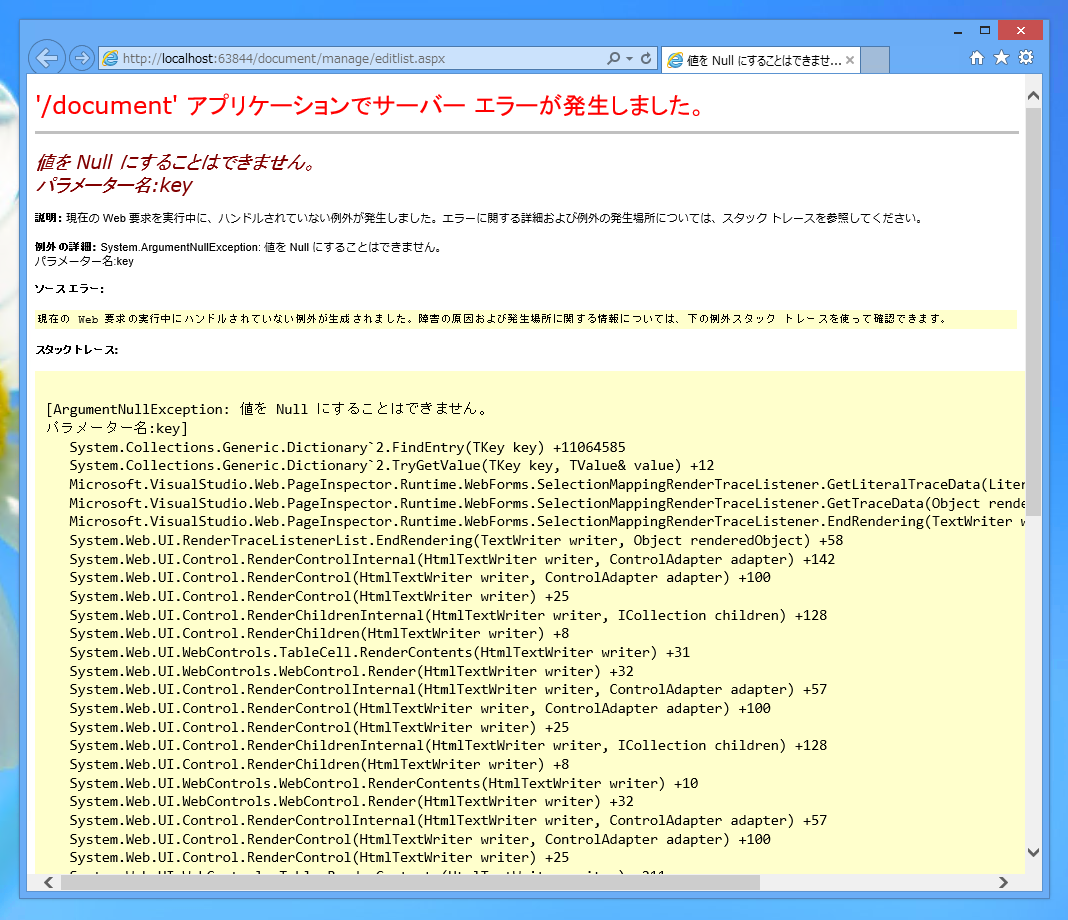Click inside the address bar URL field
Viewport: 1068px width, 920px height.
[x=350, y=59]
